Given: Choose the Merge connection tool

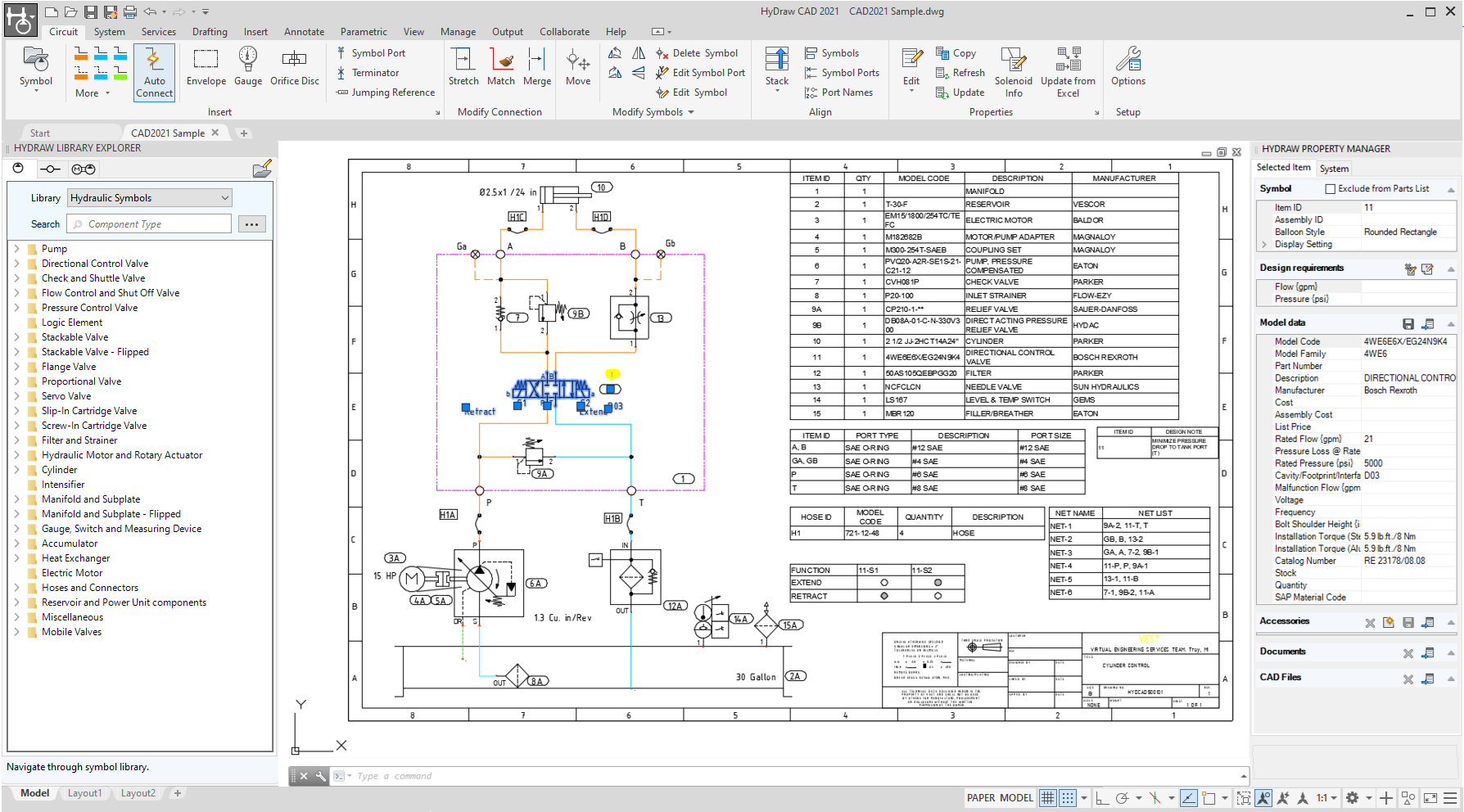Looking at the screenshot, I should 537,67.
